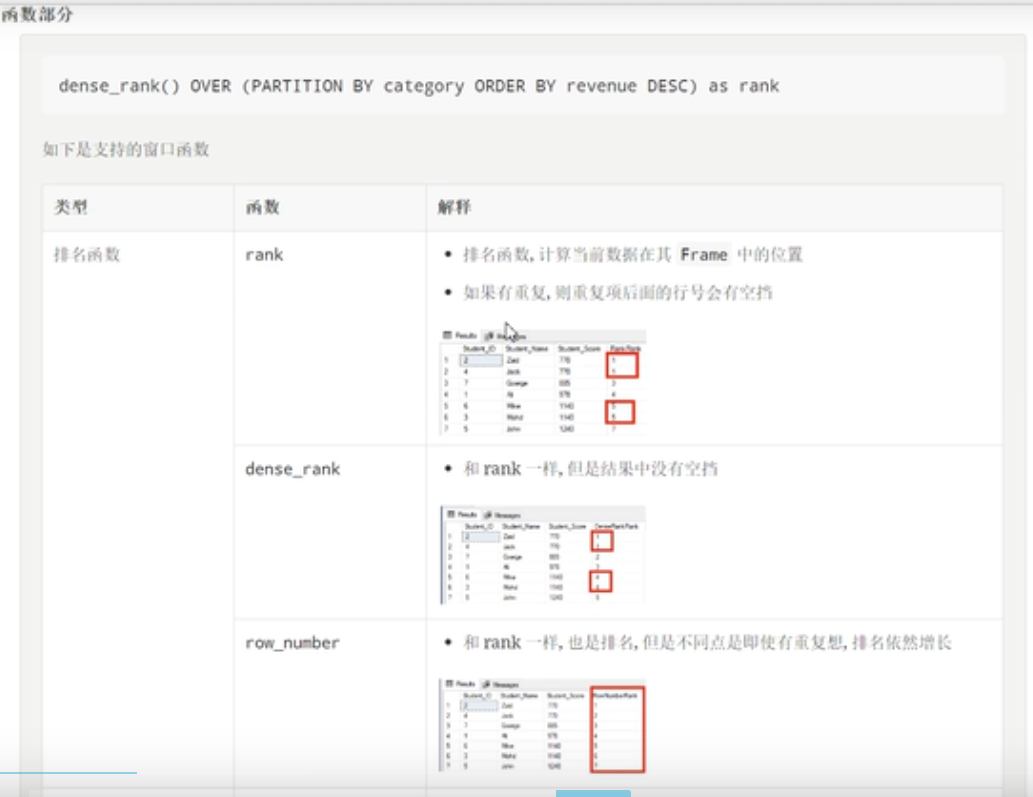Click the dense_rank() OVER code block
1033x797 pixels.
pos(418,86)
